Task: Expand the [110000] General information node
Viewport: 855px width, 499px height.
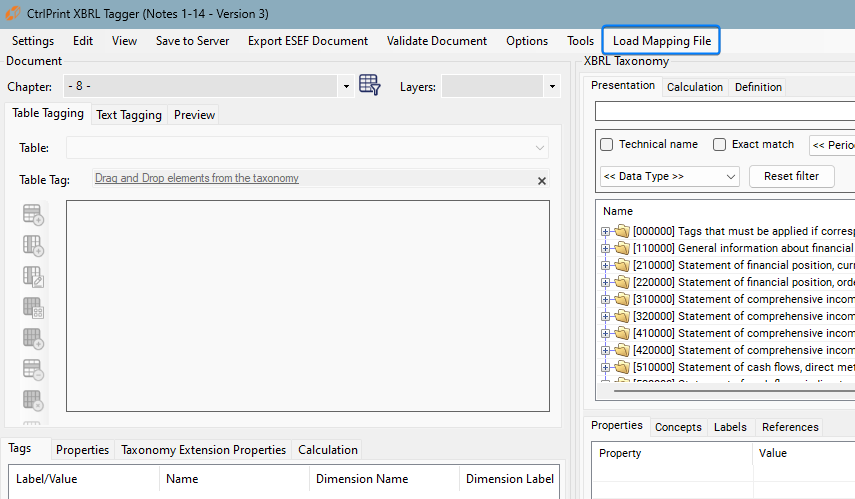Action: click(x=605, y=248)
